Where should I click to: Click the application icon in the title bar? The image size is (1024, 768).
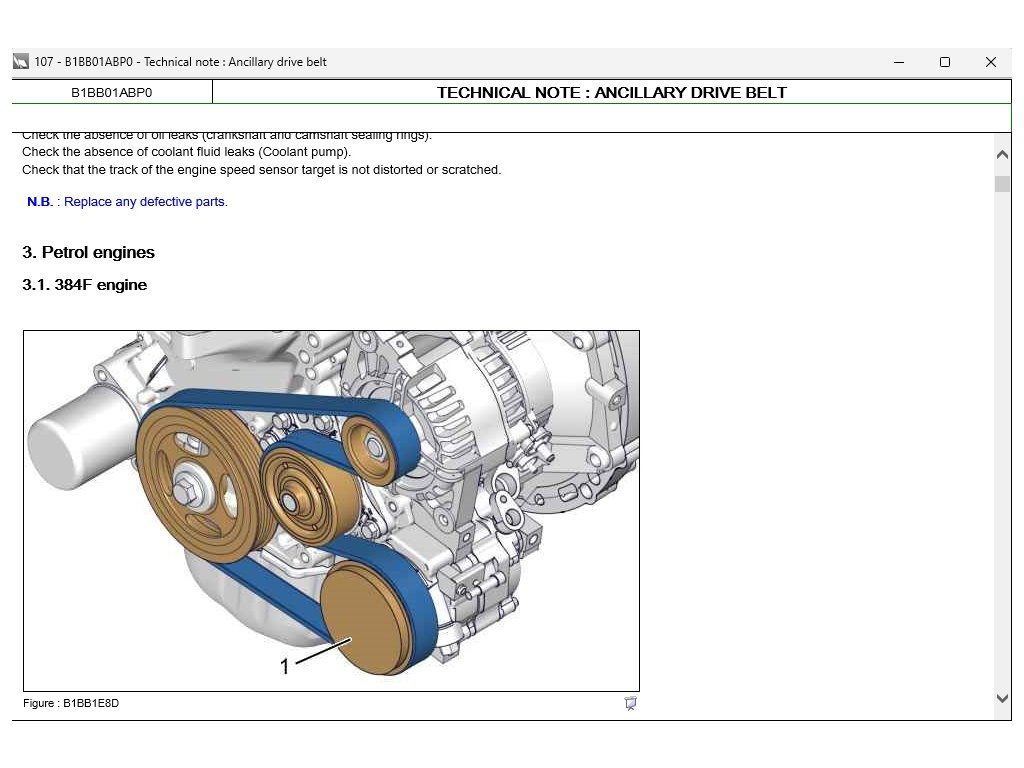[21, 62]
